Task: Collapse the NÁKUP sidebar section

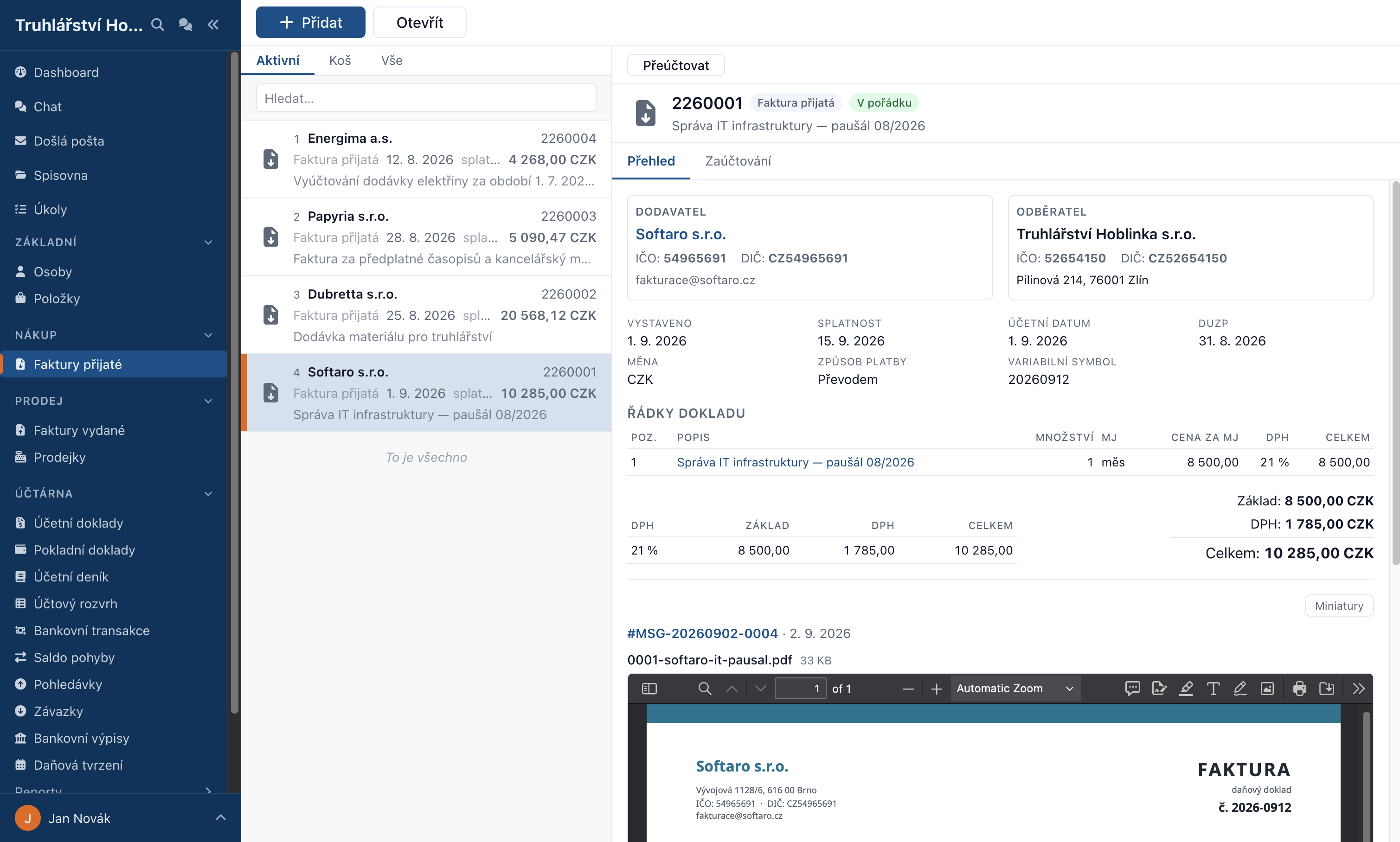Action: (x=208, y=335)
